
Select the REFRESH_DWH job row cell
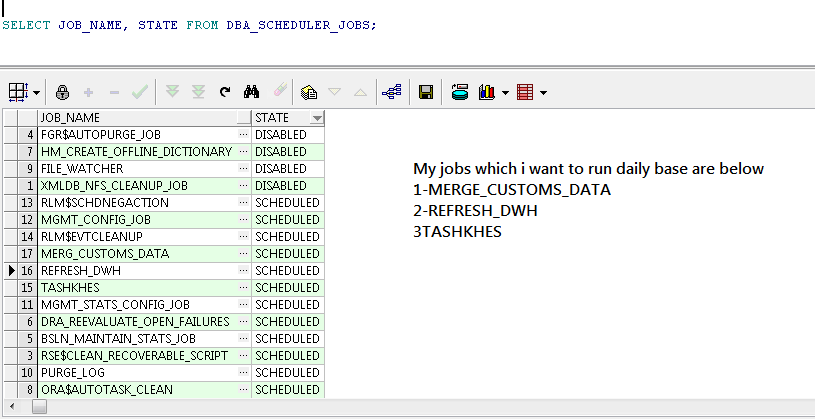(136, 270)
